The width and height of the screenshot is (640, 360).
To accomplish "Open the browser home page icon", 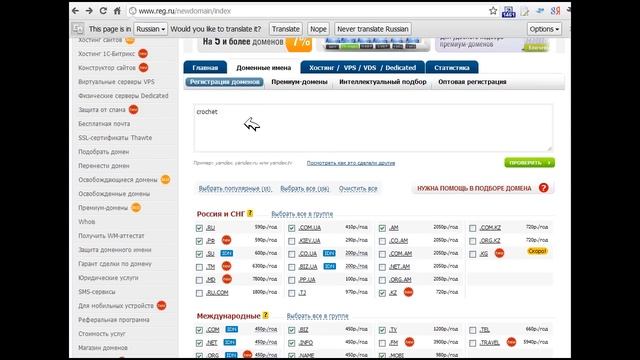I will (x=117, y=11).
